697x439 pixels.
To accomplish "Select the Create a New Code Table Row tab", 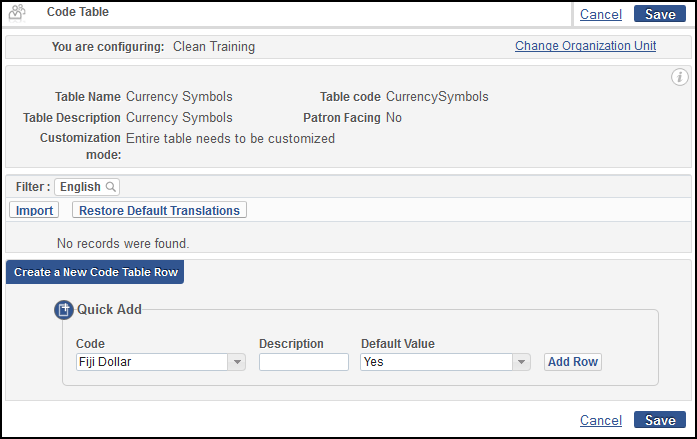I will pos(95,272).
